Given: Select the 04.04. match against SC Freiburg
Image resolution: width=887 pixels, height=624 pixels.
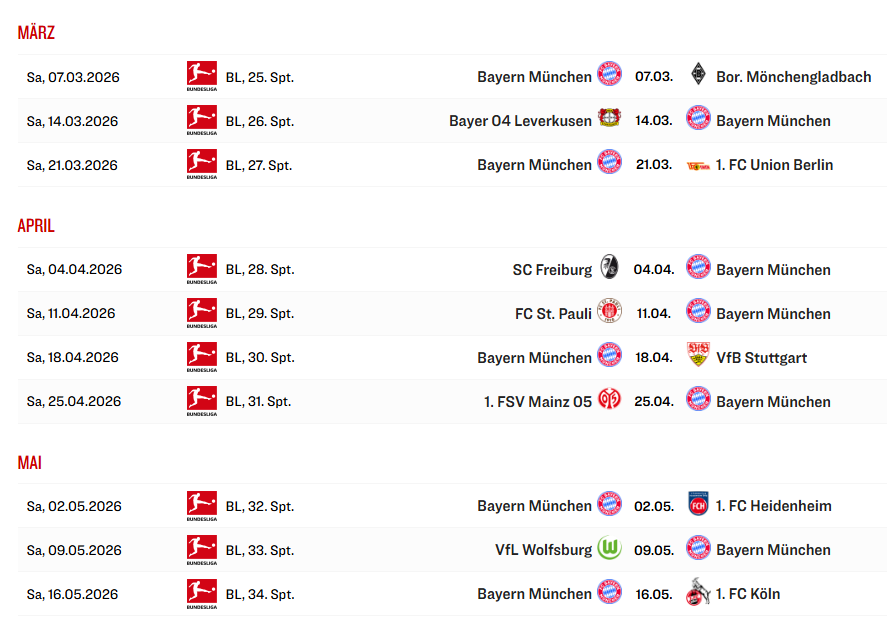Looking at the screenshot, I should pyautogui.click(x=654, y=270).
